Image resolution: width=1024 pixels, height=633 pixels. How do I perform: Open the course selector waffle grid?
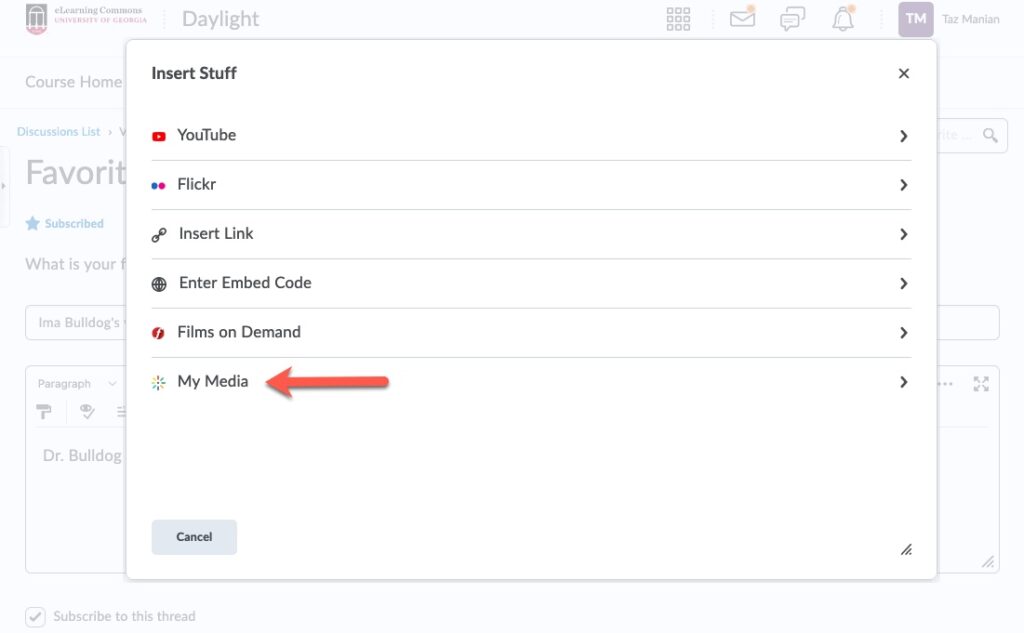click(678, 19)
